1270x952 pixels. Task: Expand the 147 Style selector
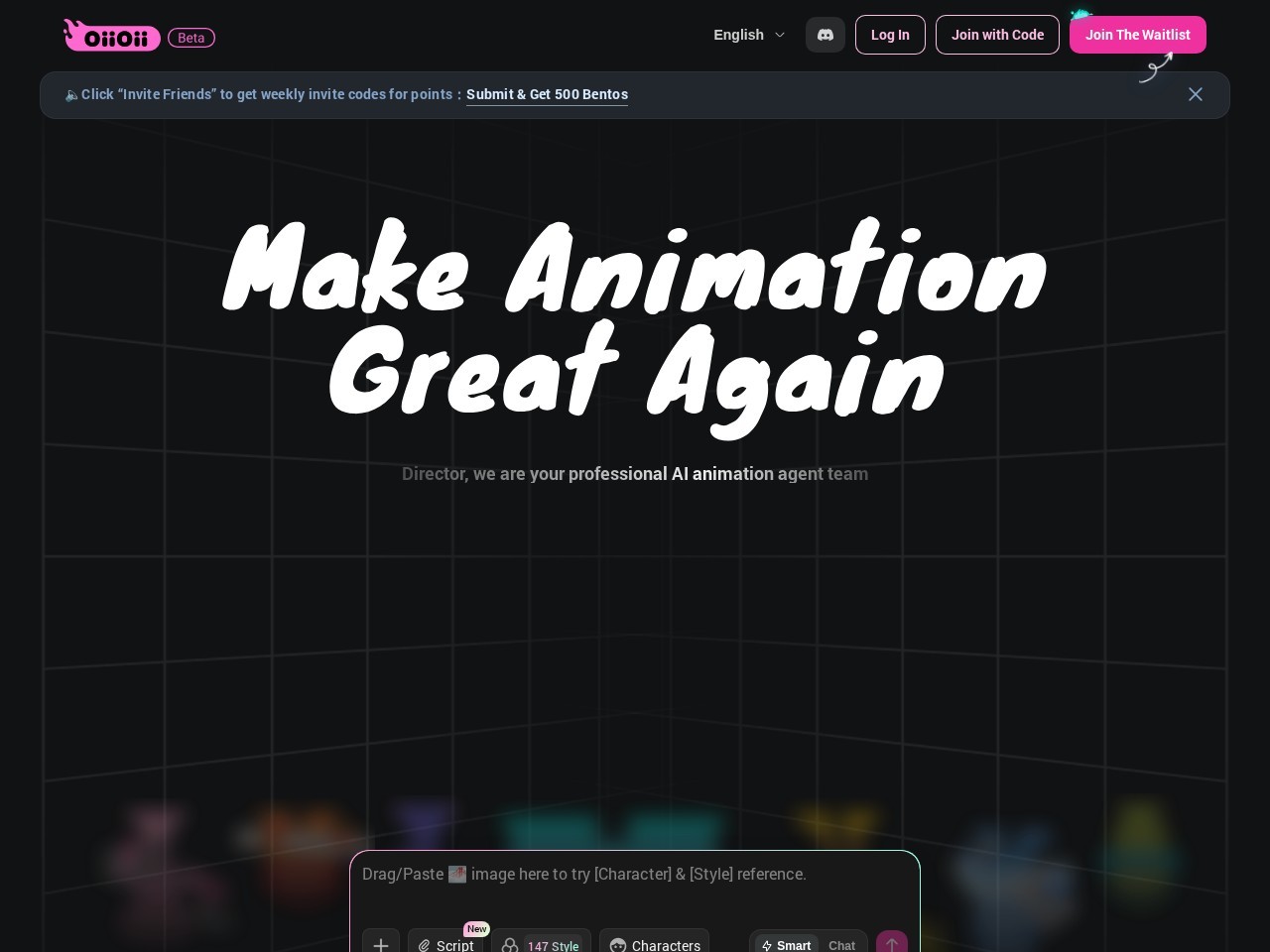coord(541,944)
